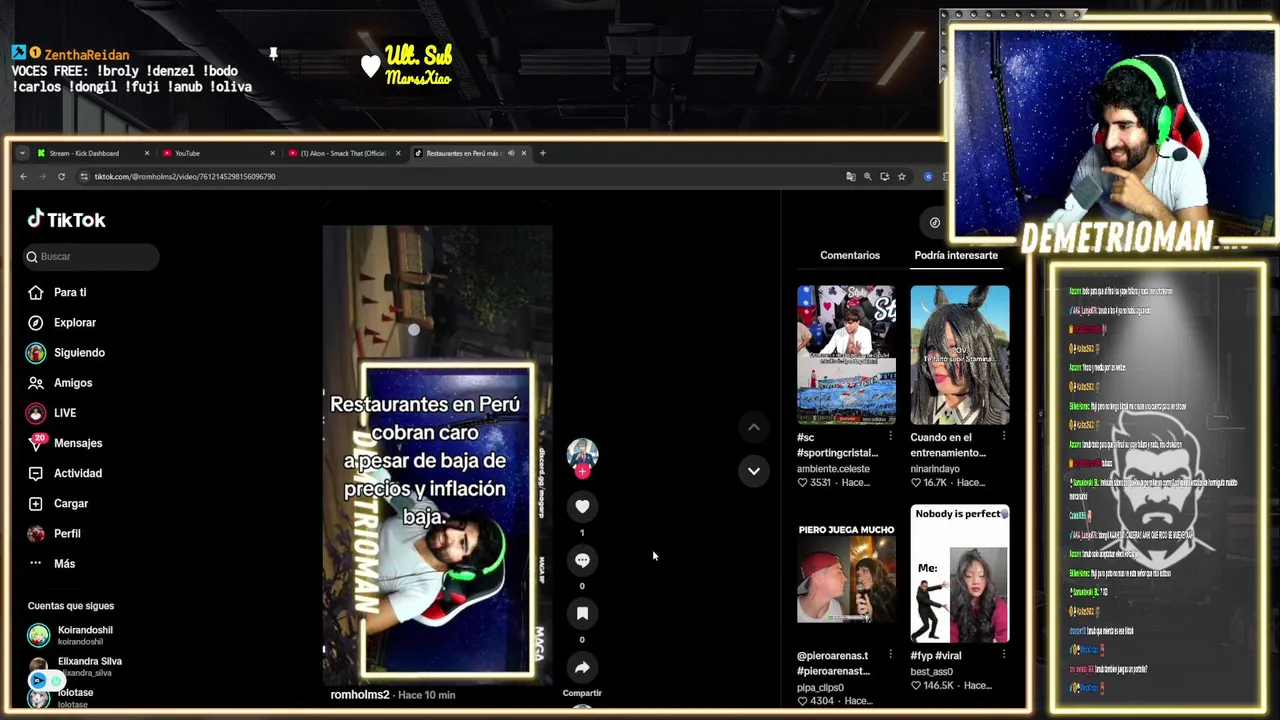Save video with the bookmark icon
Image resolution: width=1280 pixels, height=720 pixels.
(x=582, y=613)
